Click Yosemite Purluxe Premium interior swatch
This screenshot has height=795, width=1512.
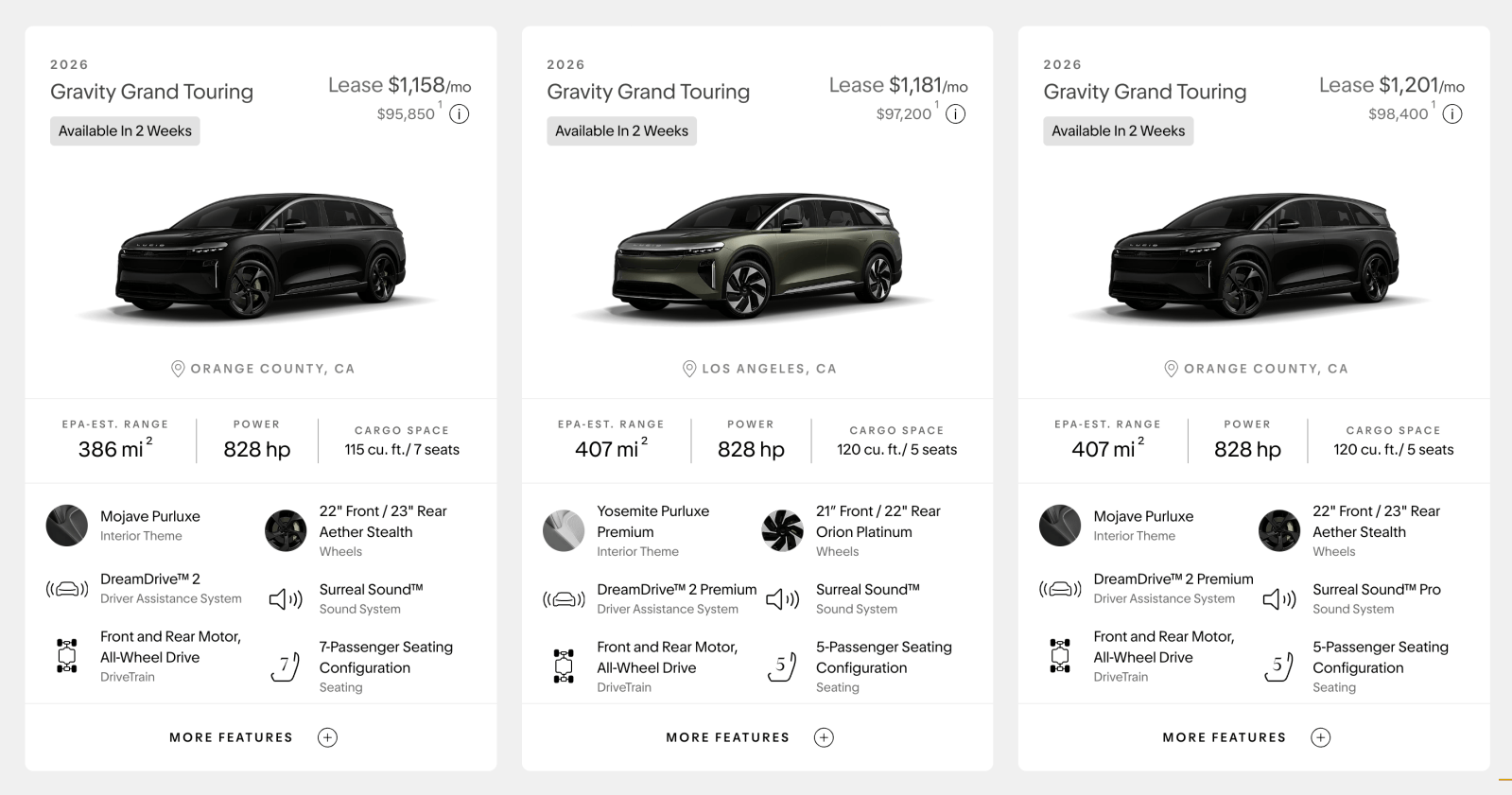[x=564, y=530]
